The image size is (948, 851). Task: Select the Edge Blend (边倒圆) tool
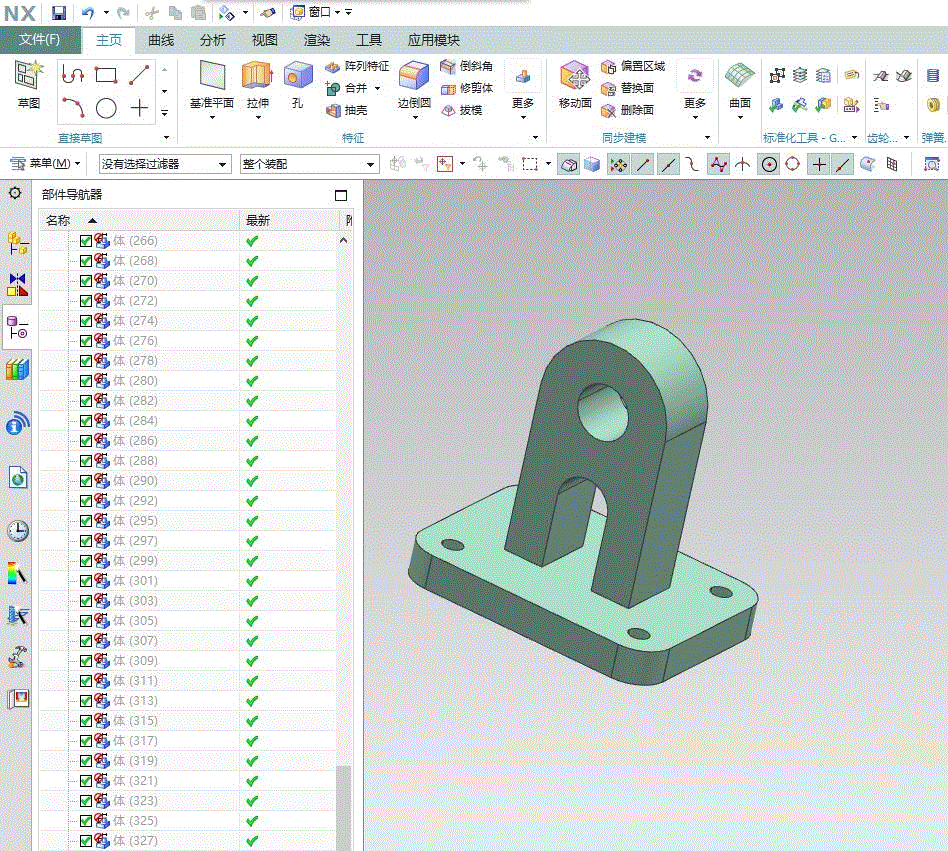[414, 77]
